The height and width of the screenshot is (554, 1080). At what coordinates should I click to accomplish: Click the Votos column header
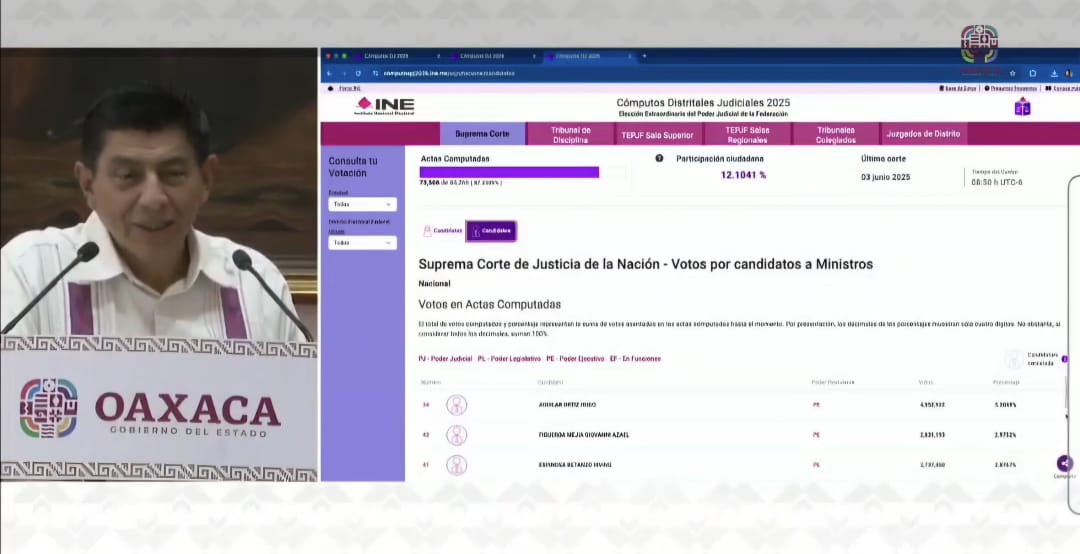click(x=926, y=382)
